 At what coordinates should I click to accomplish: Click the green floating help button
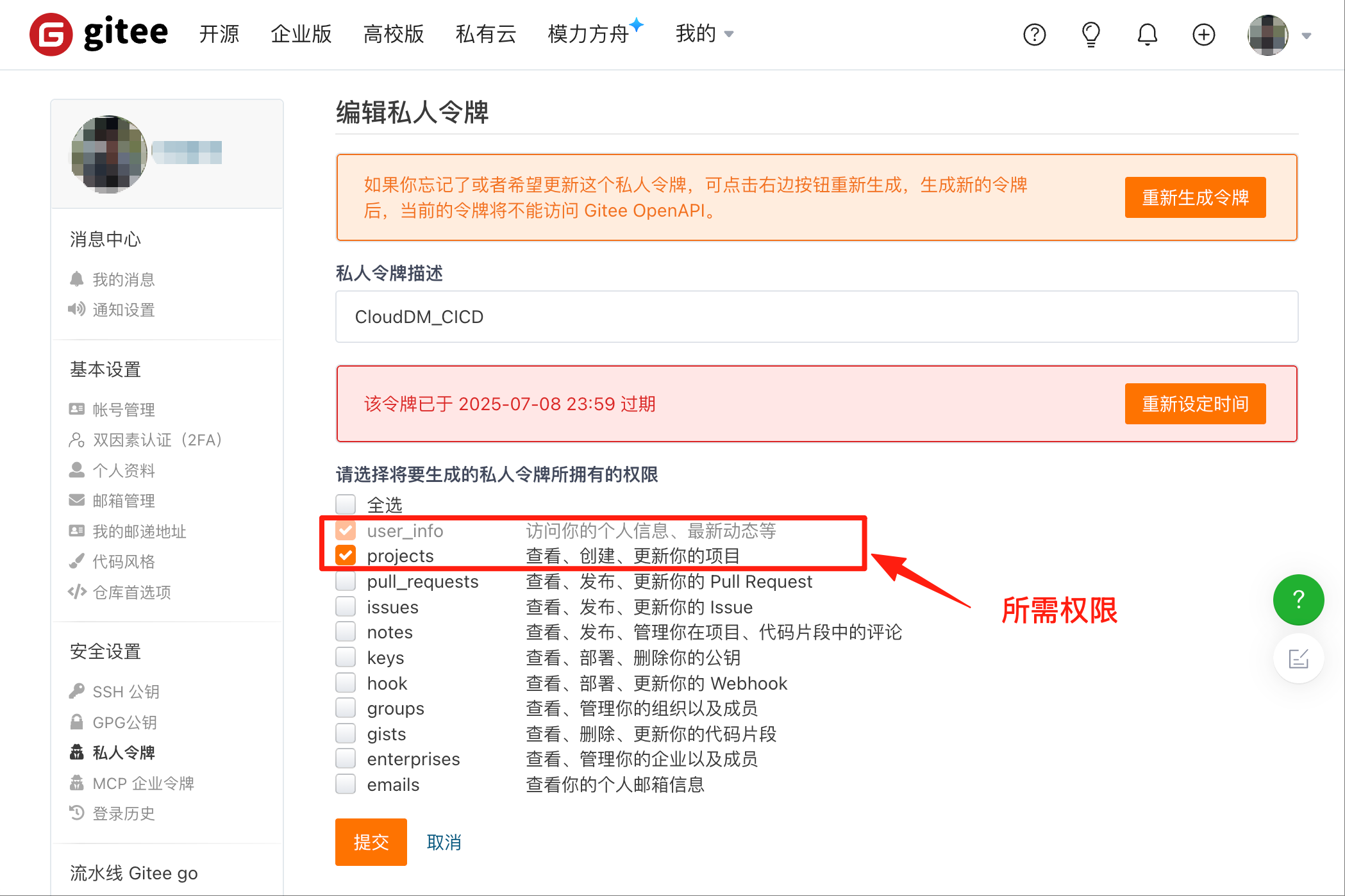1298,600
